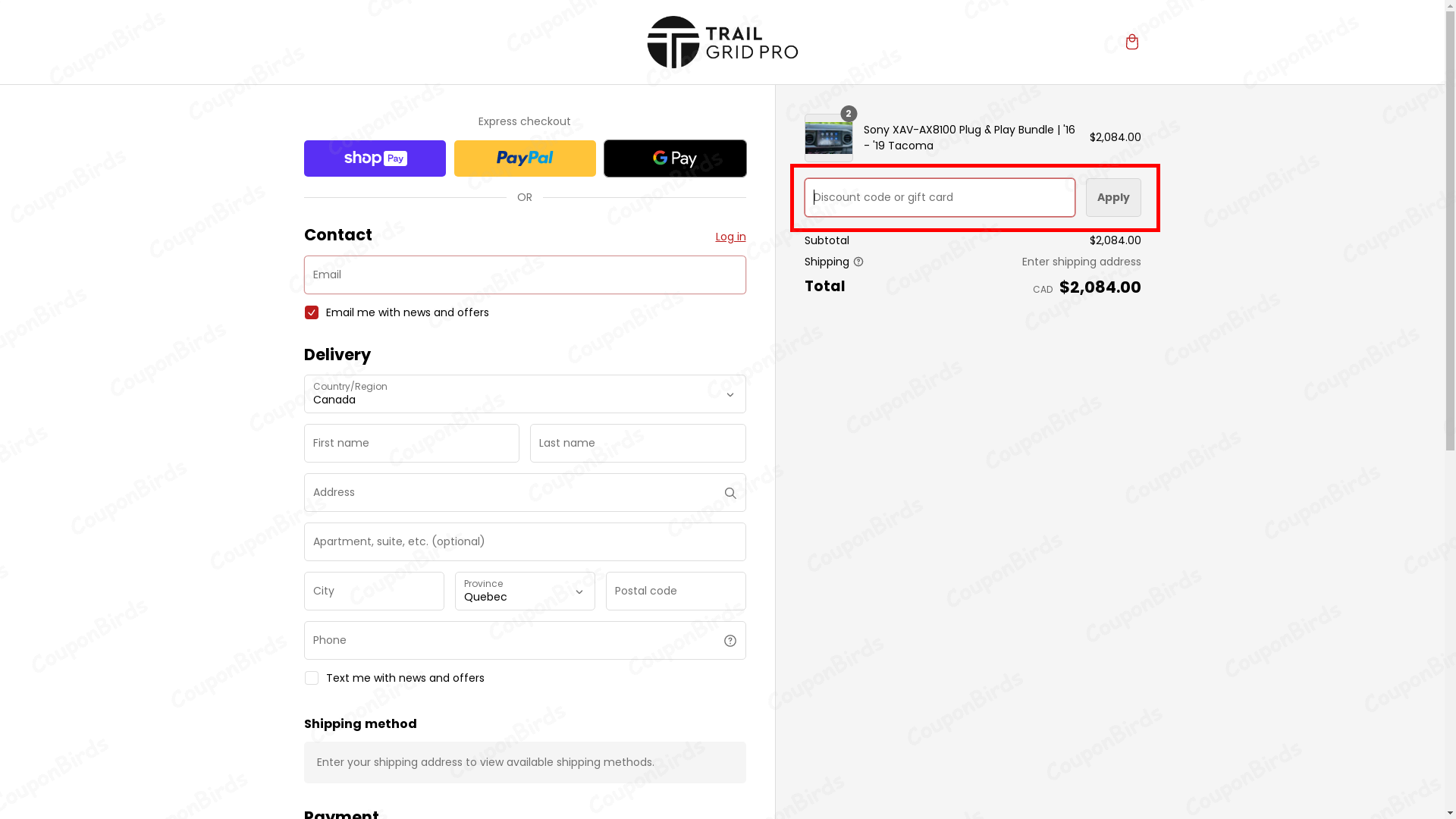Click the CAD $2,084.00 total amount
The width and height of the screenshot is (1456, 819).
point(1086,287)
